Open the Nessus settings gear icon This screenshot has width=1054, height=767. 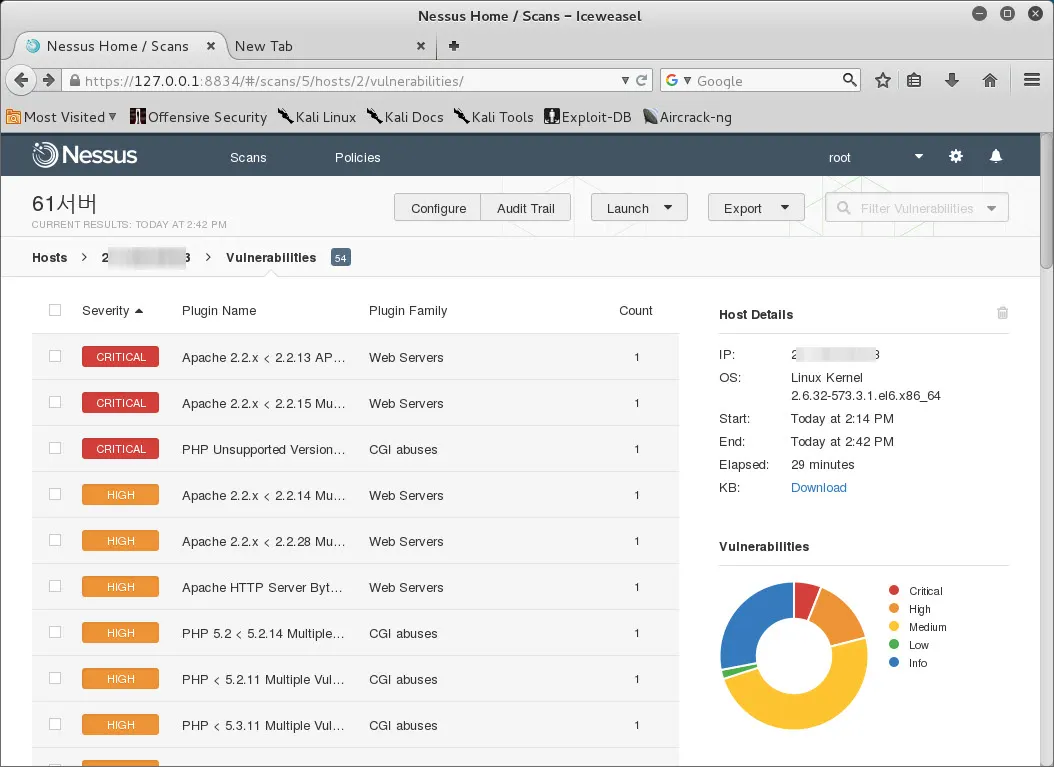[x=956, y=157]
